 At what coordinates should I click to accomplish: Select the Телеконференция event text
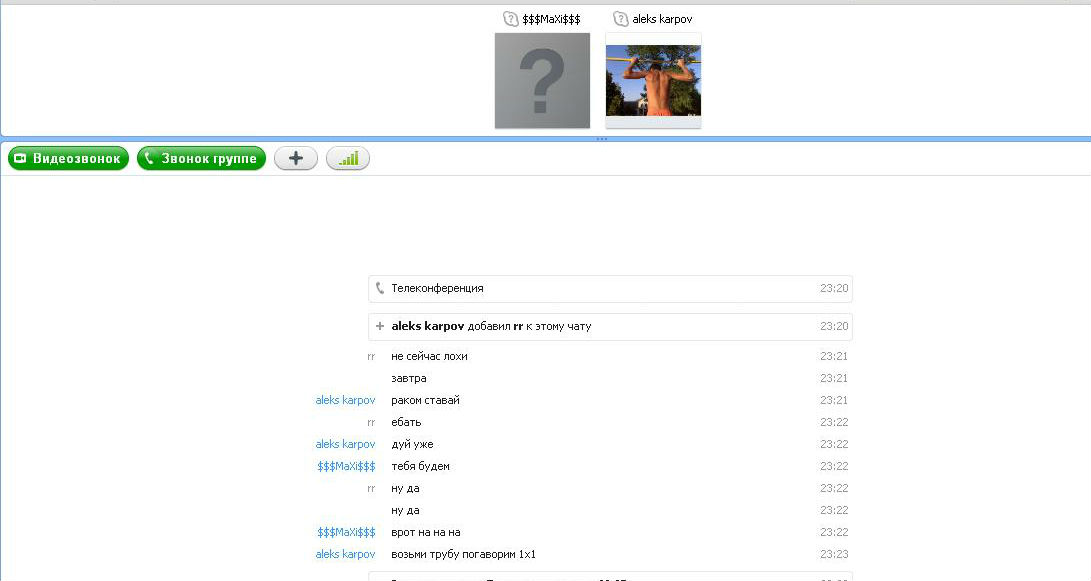click(x=437, y=288)
